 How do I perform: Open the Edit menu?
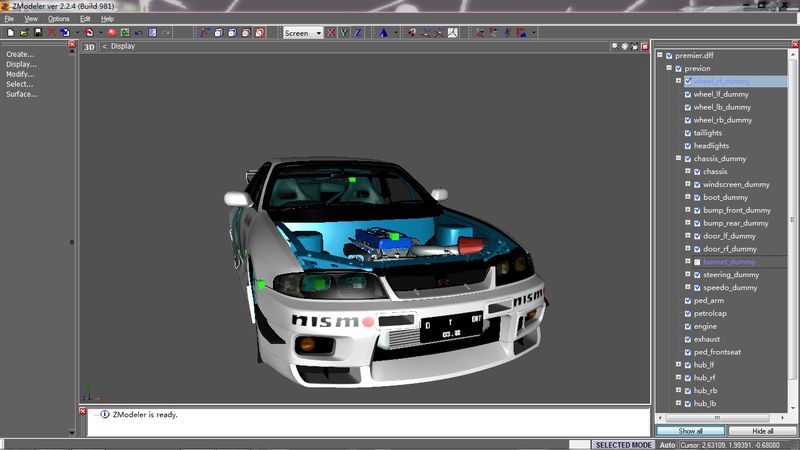coord(85,19)
